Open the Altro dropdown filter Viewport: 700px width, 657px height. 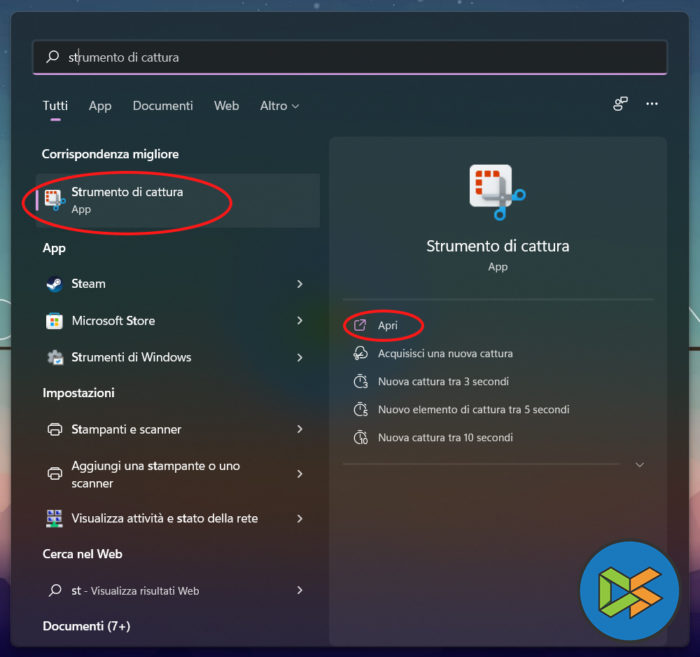pos(279,106)
